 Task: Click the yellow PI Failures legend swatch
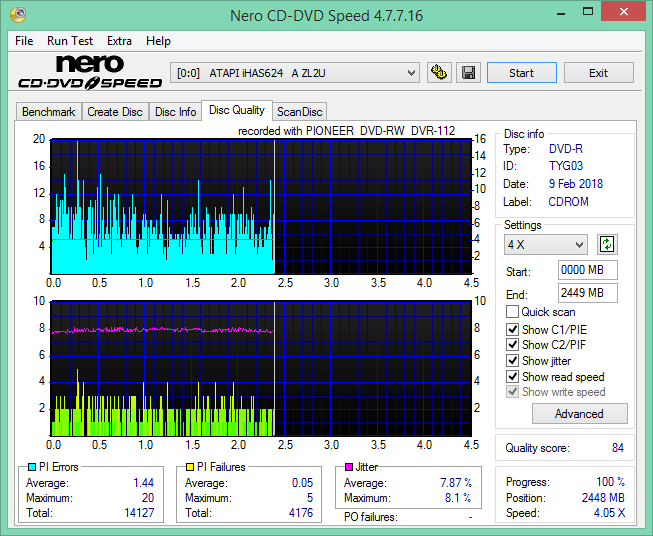(x=190, y=467)
